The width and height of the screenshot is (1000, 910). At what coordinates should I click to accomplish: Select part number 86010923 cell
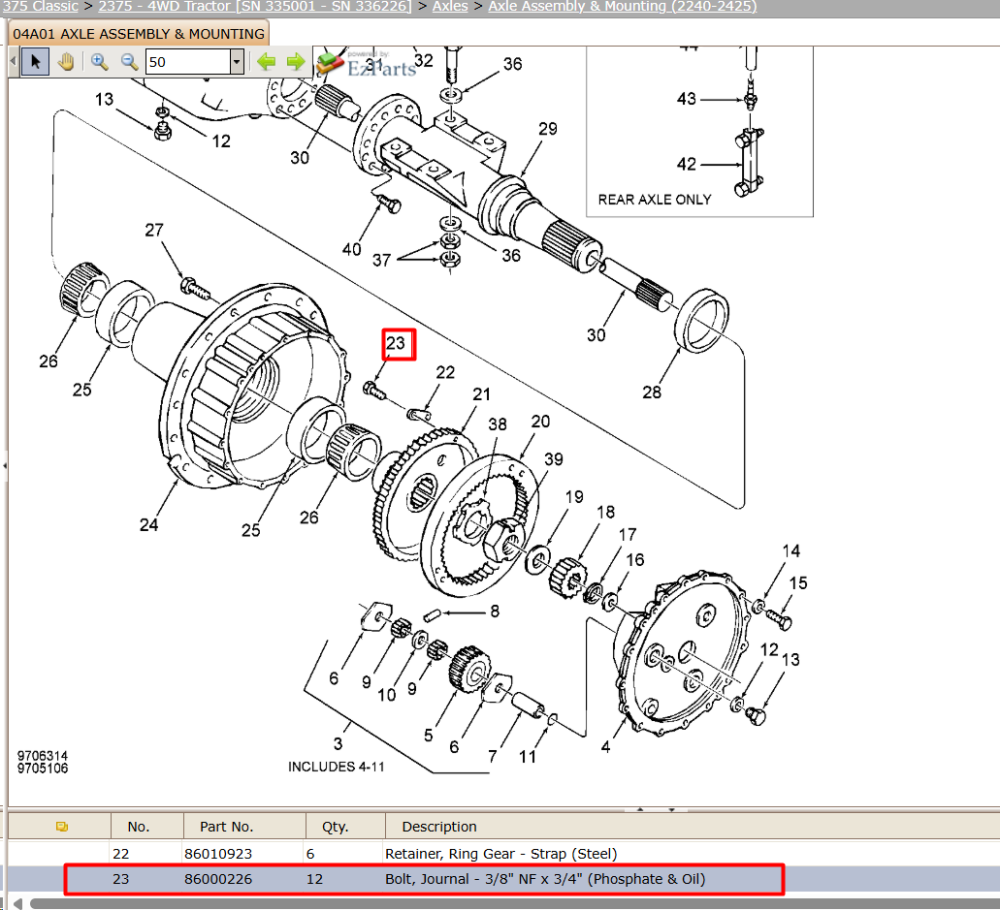coord(218,853)
